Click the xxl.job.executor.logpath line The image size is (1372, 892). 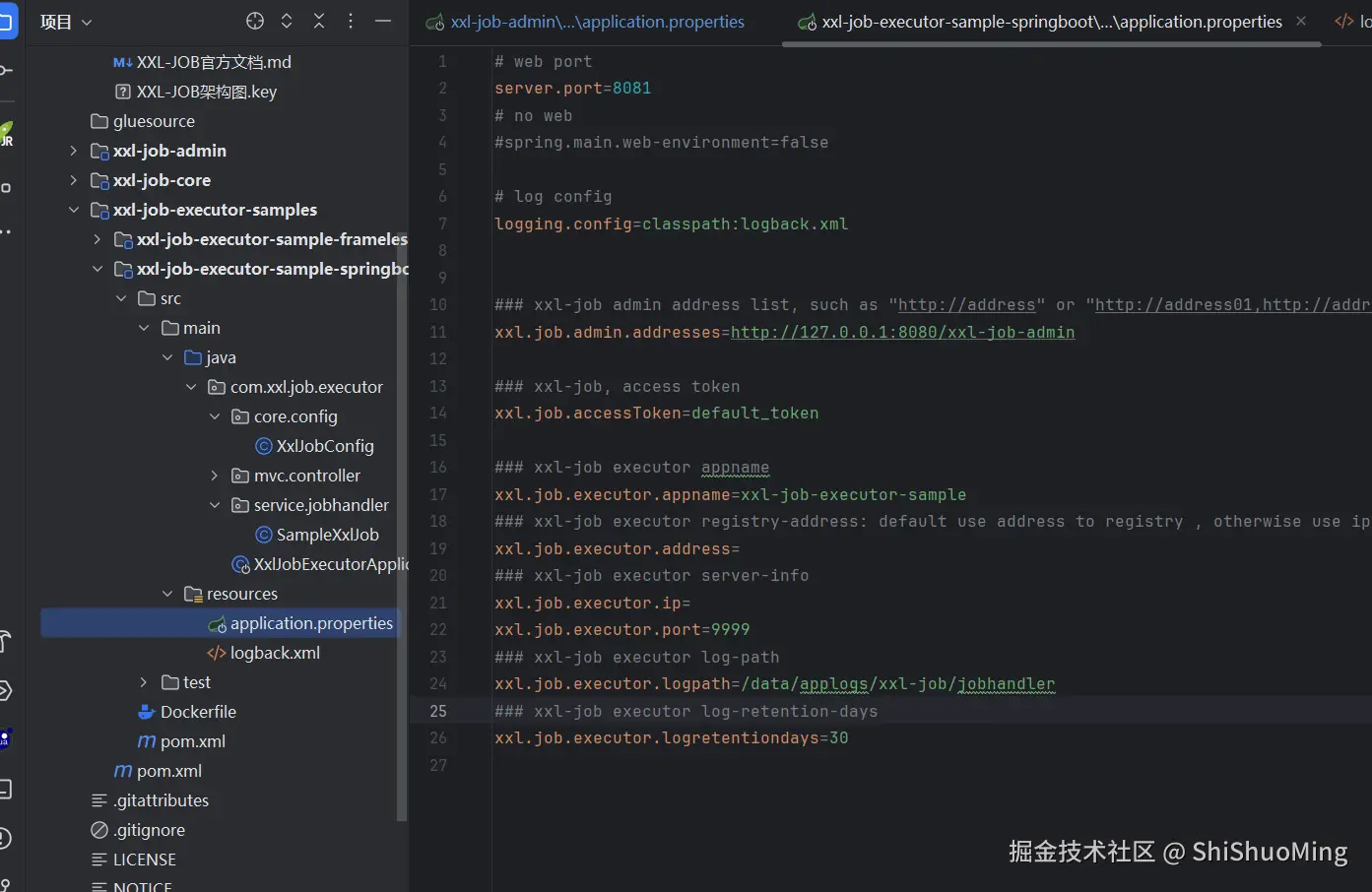[x=774, y=684]
